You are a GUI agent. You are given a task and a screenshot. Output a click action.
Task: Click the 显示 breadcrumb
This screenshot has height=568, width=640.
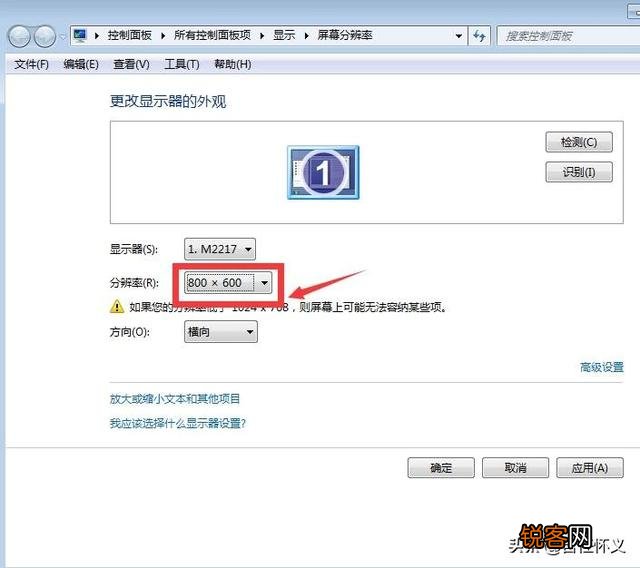pos(284,36)
